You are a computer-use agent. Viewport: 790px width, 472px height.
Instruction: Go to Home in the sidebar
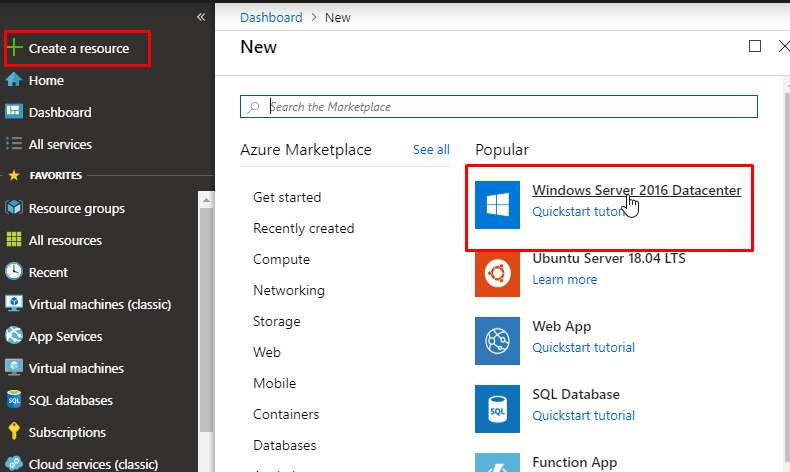point(46,80)
